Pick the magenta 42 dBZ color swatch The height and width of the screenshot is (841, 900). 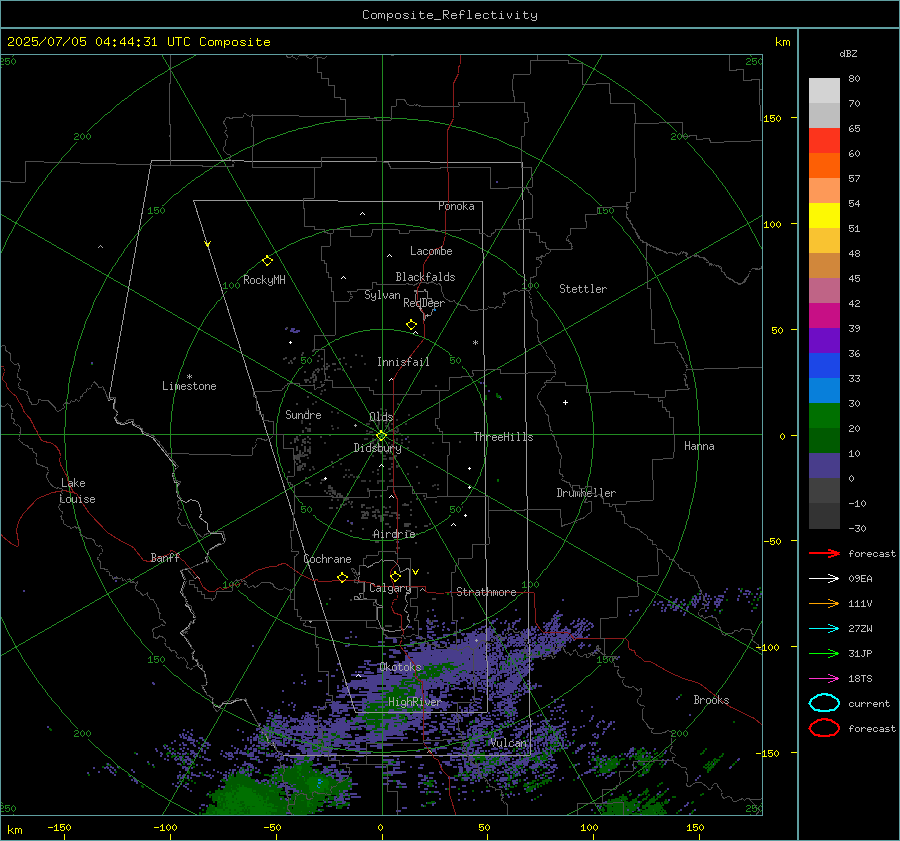click(x=824, y=315)
